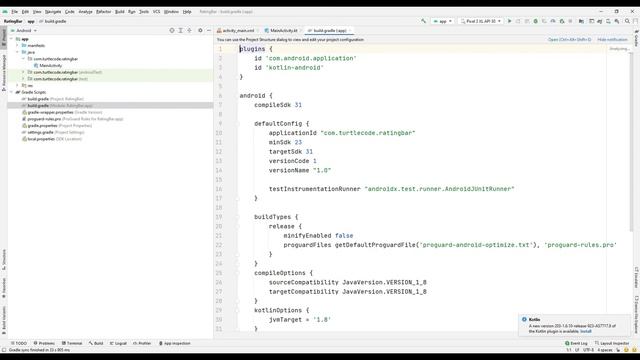Open the Event Log tool window
The image size is (640, 360).
(576, 343)
